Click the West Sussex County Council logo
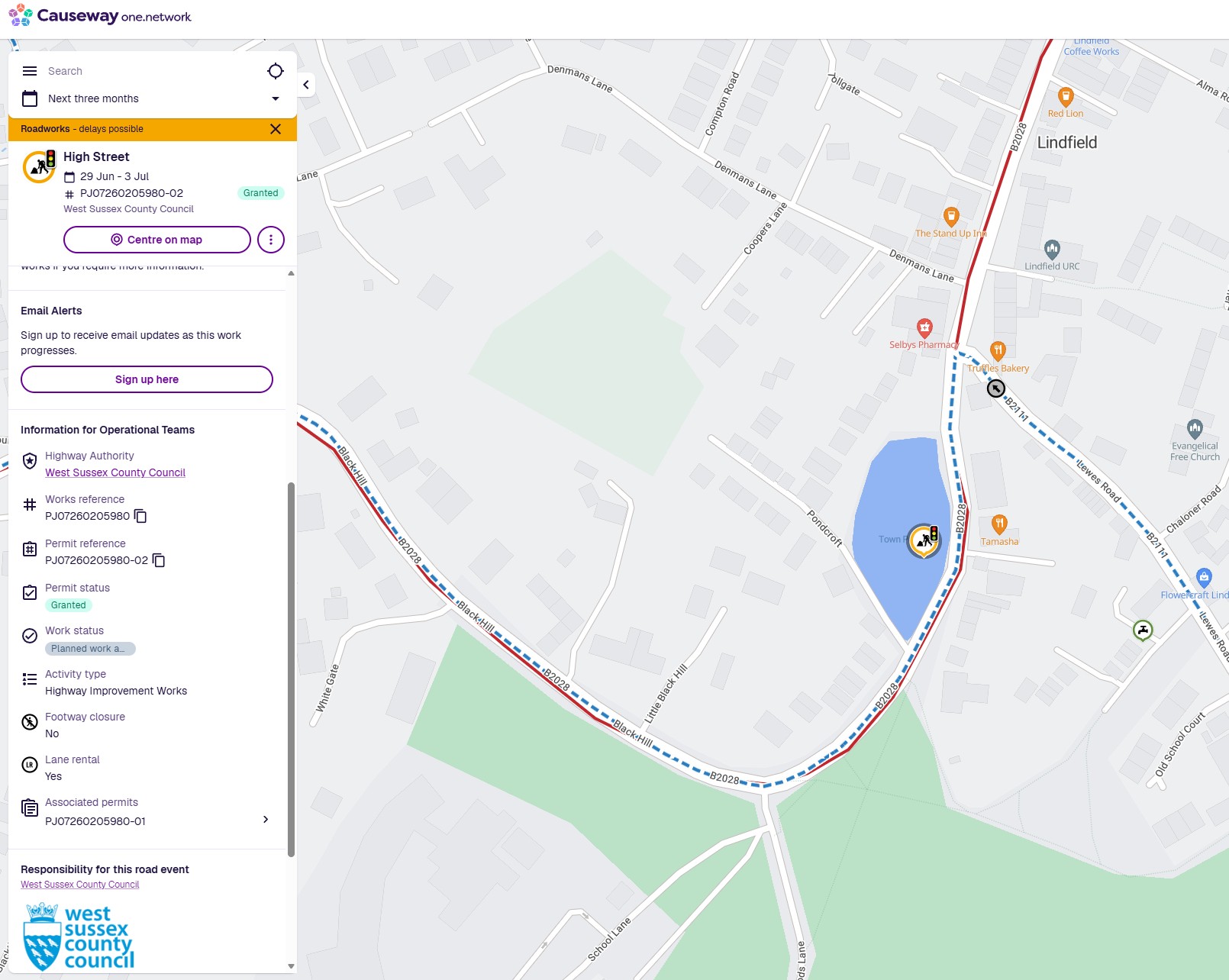This screenshot has height=980, width=1229. pyautogui.click(x=79, y=936)
